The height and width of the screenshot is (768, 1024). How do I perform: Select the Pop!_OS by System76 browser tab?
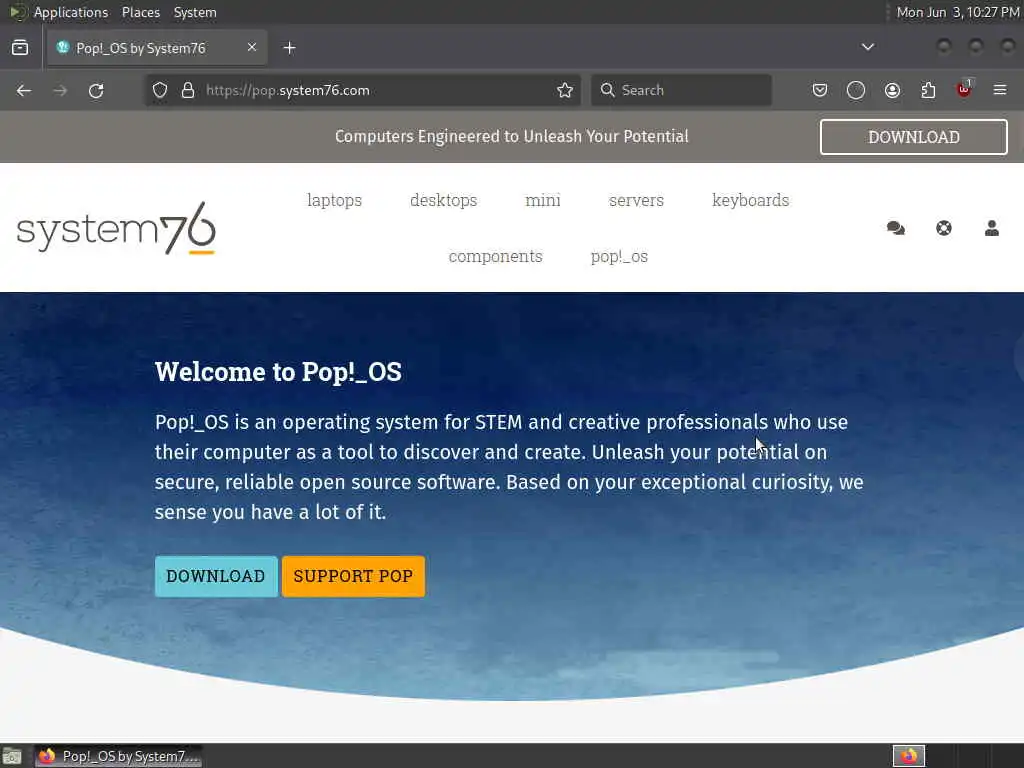tap(157, 48)
